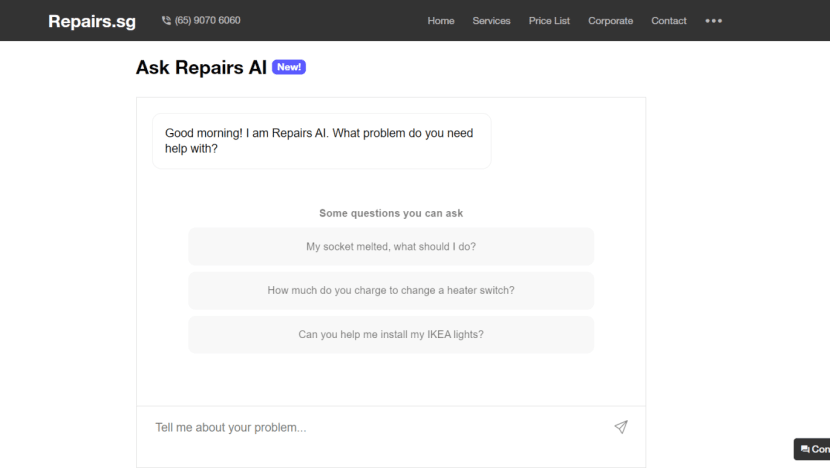Open the three-dots more menu
Screen dimensions: 830x468
(713, 21)
